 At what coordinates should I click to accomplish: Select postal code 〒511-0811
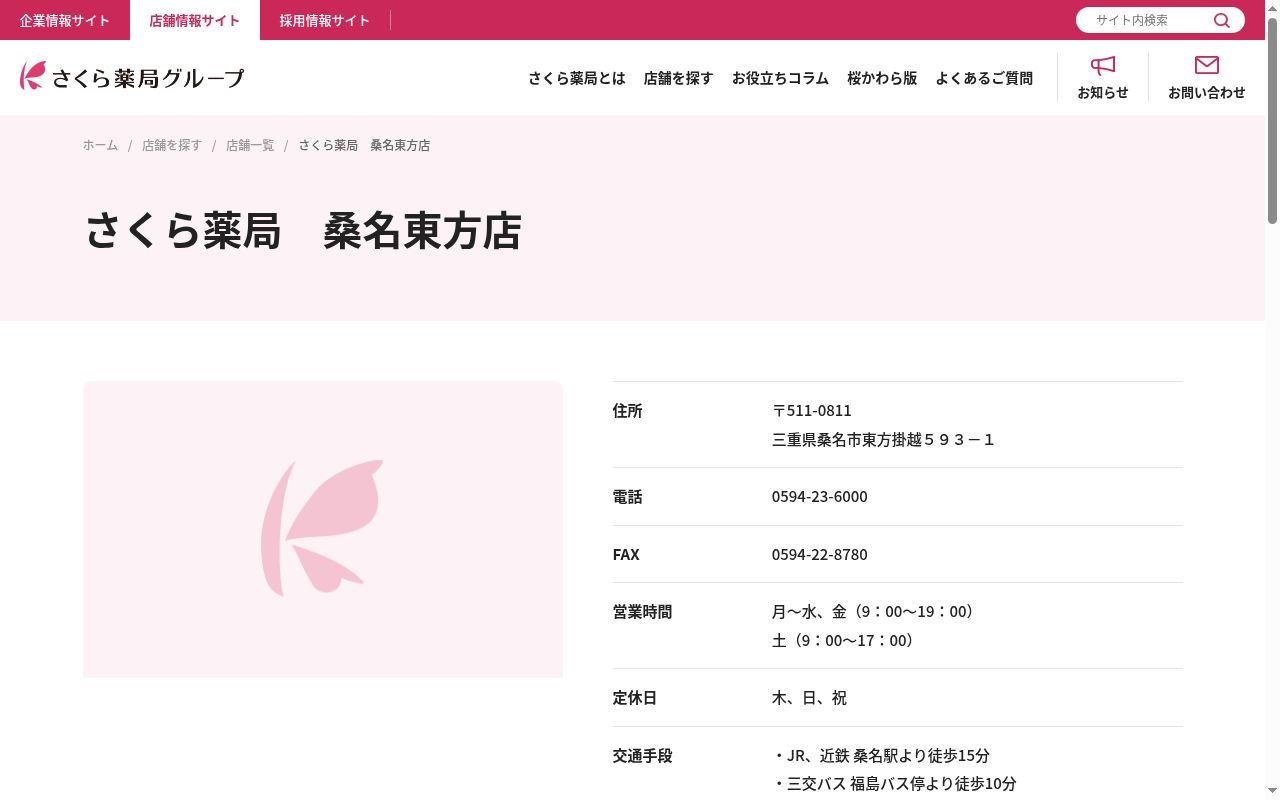tap(812, 411)
